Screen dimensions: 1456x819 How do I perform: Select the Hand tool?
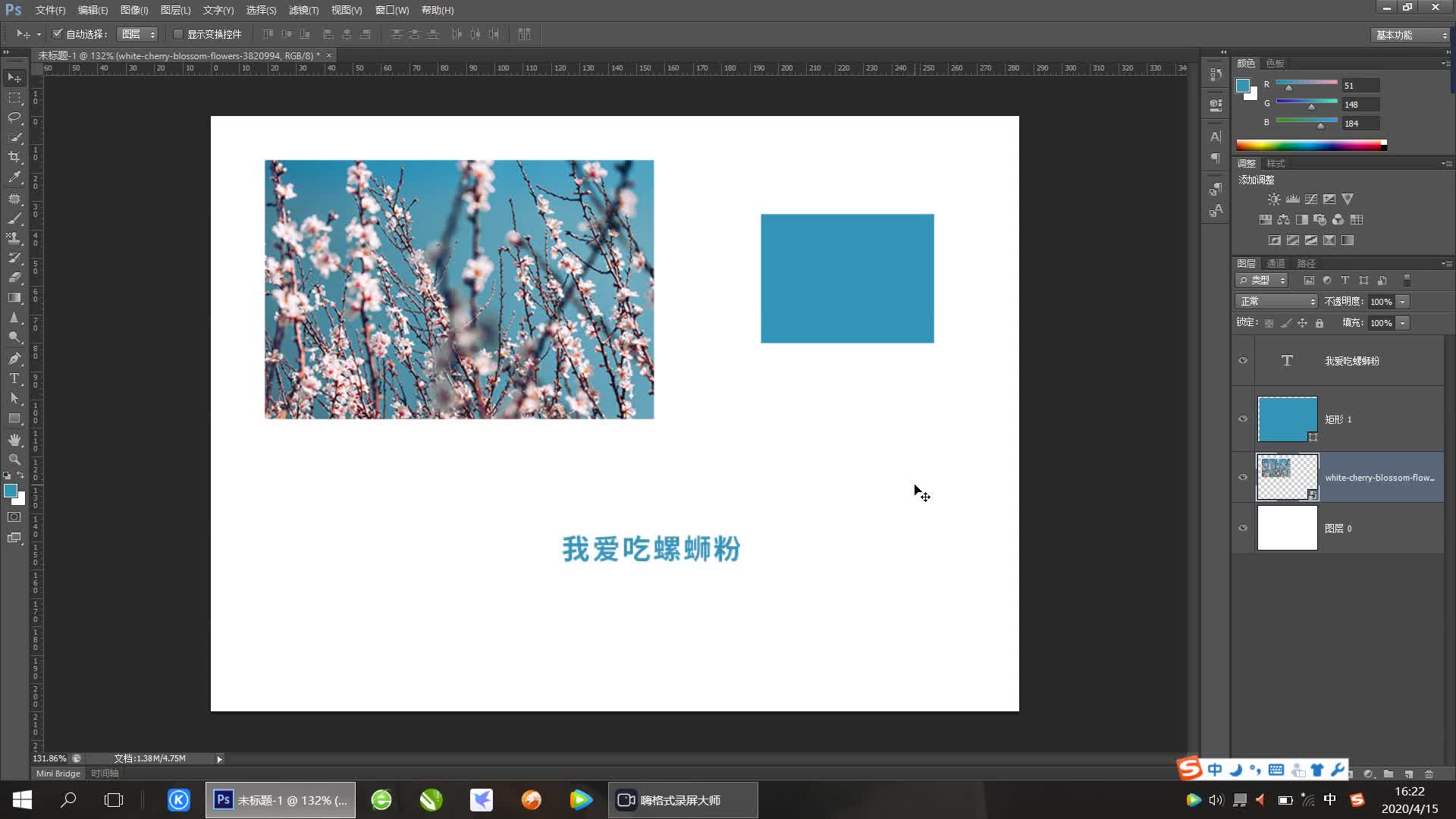click(x=14, y=440)
